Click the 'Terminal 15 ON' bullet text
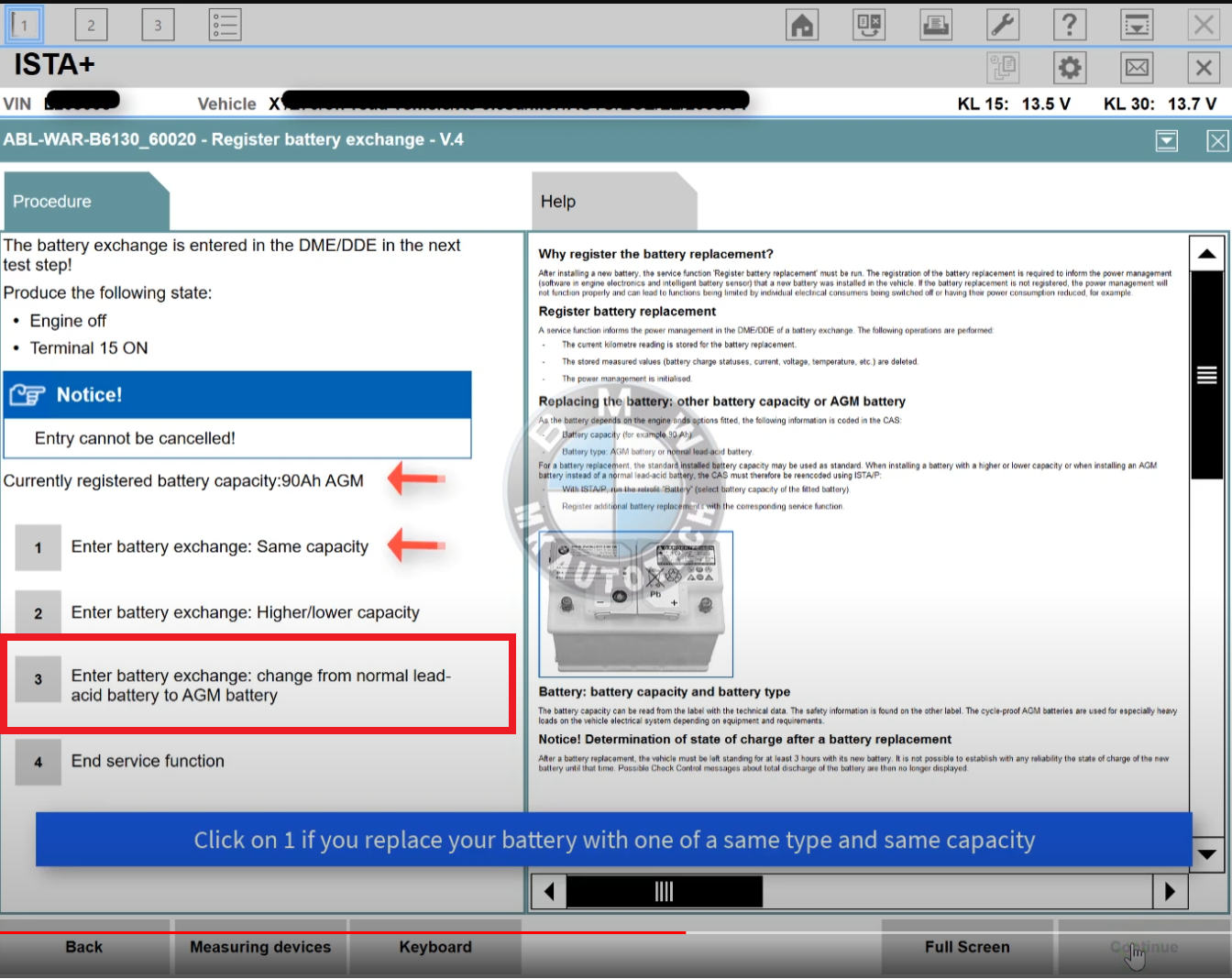Image resolution: width=1232 pixels, height=979 pixels. pyautogui.click(x=89, y=348)
